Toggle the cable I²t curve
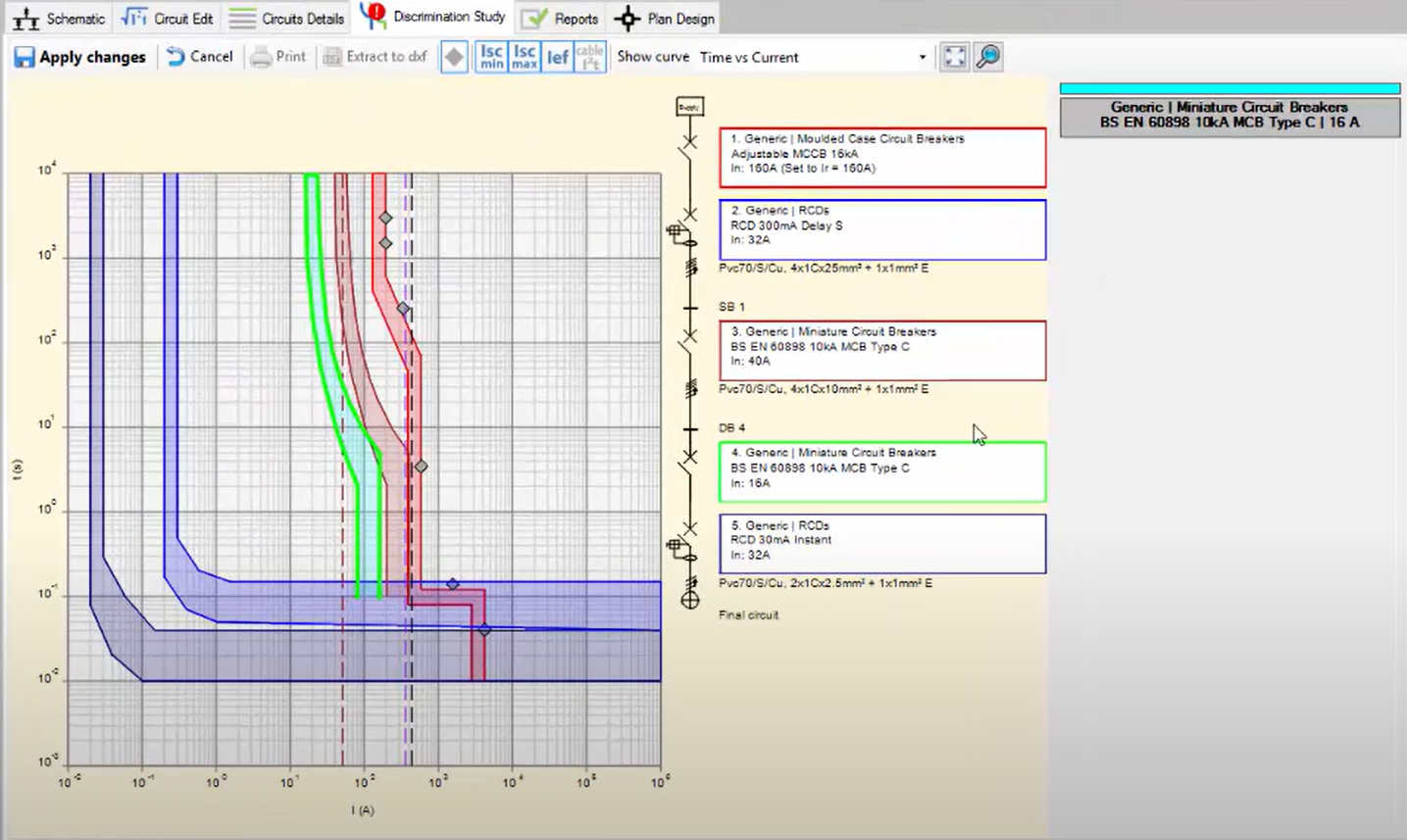The image size is (1407, 840). coord(590,57)
